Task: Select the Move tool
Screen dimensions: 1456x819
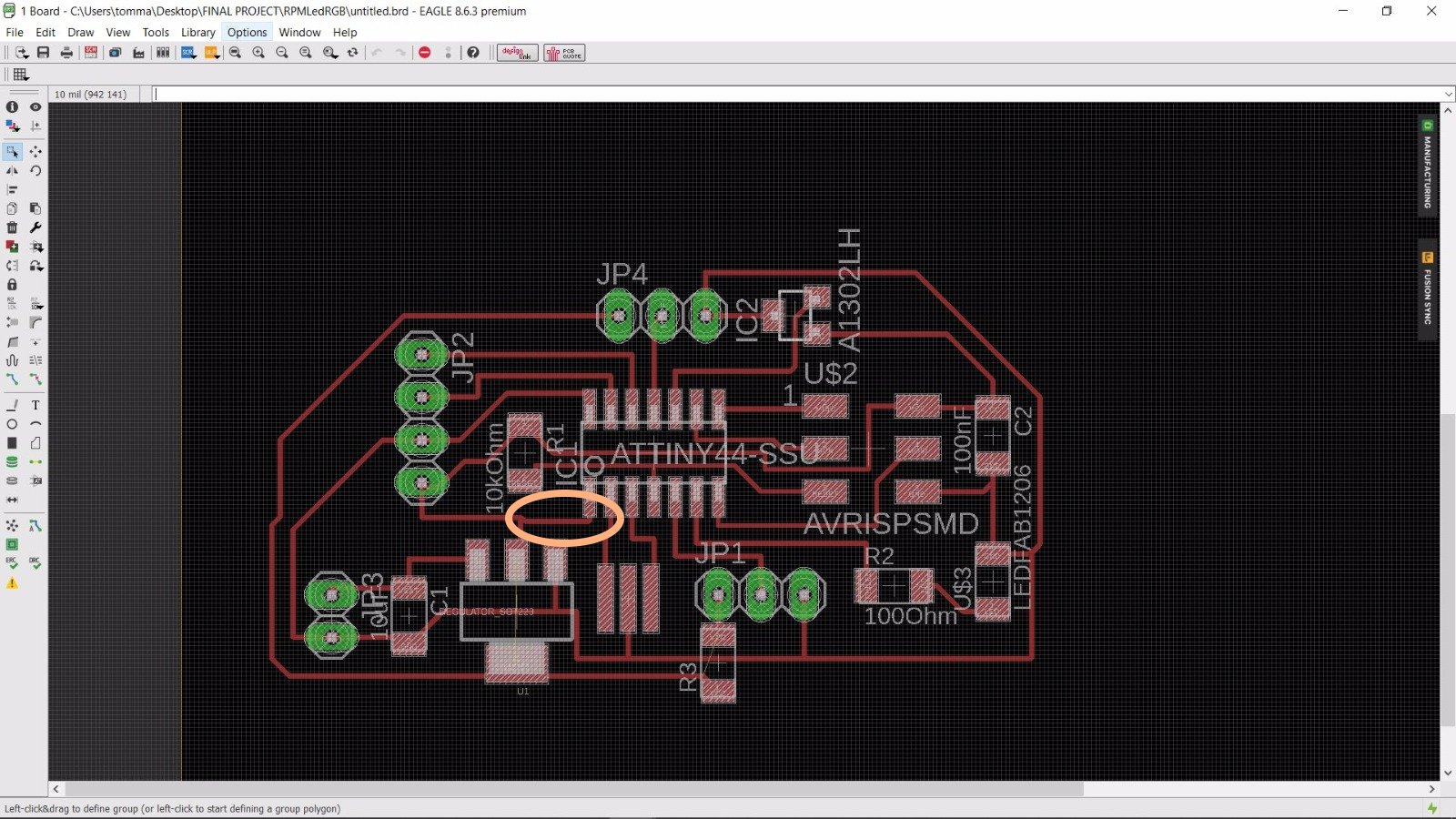Action: (35, 151)
